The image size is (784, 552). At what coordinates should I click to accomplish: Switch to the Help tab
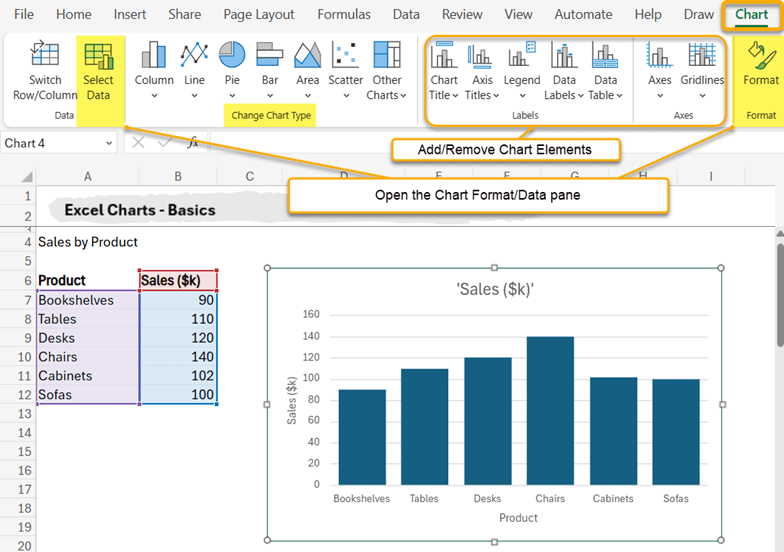click(648, 14)
